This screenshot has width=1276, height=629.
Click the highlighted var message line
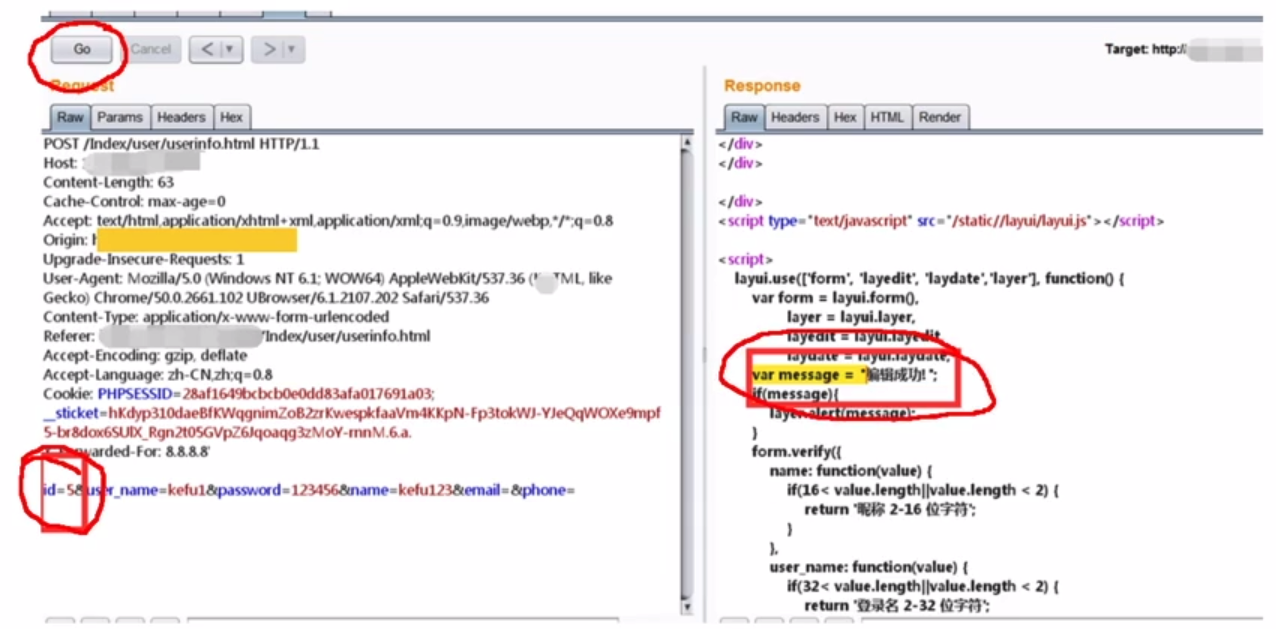[x=845, y=375]
